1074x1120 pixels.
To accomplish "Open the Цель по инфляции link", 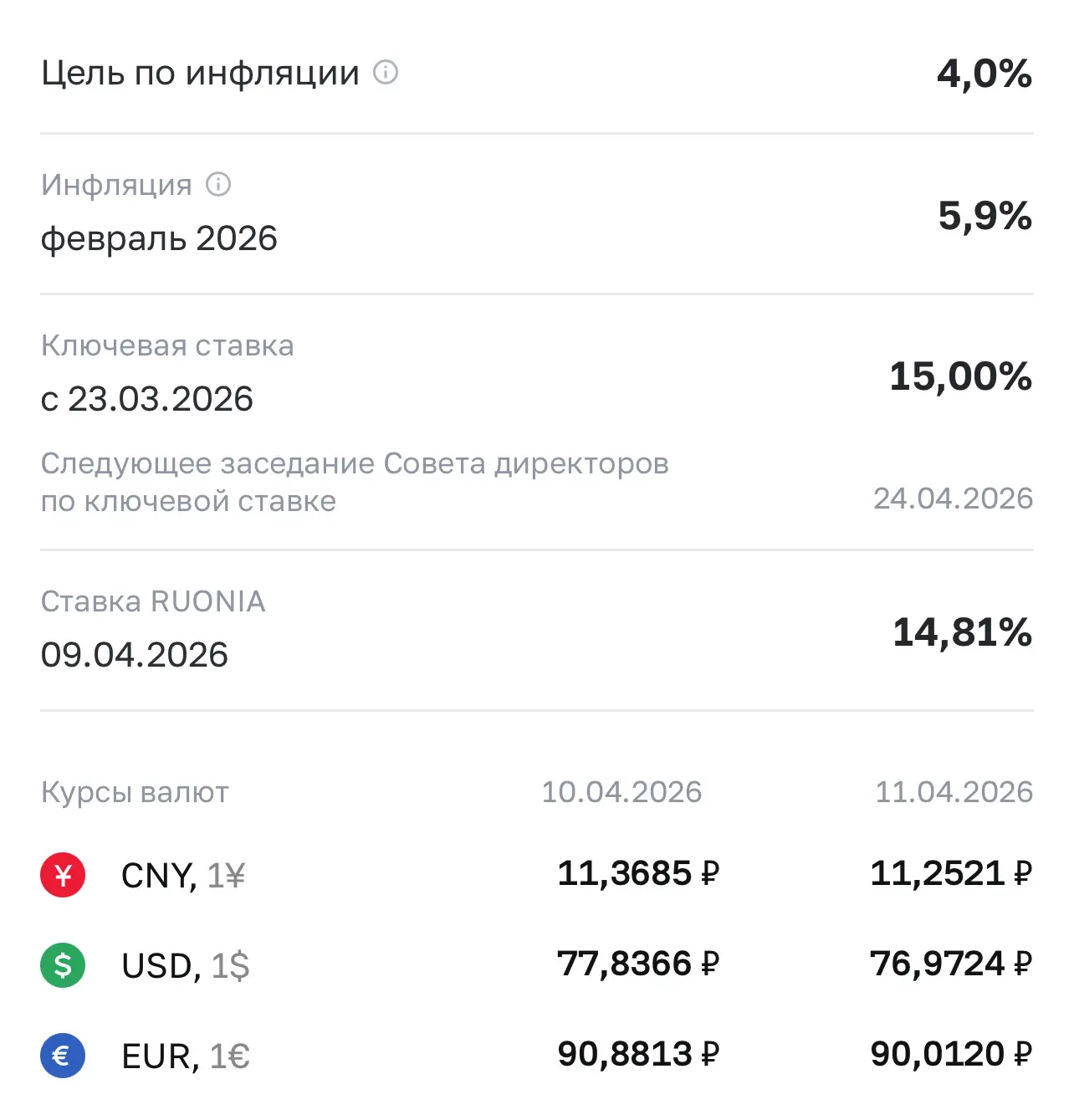I will tap(200, 74).
